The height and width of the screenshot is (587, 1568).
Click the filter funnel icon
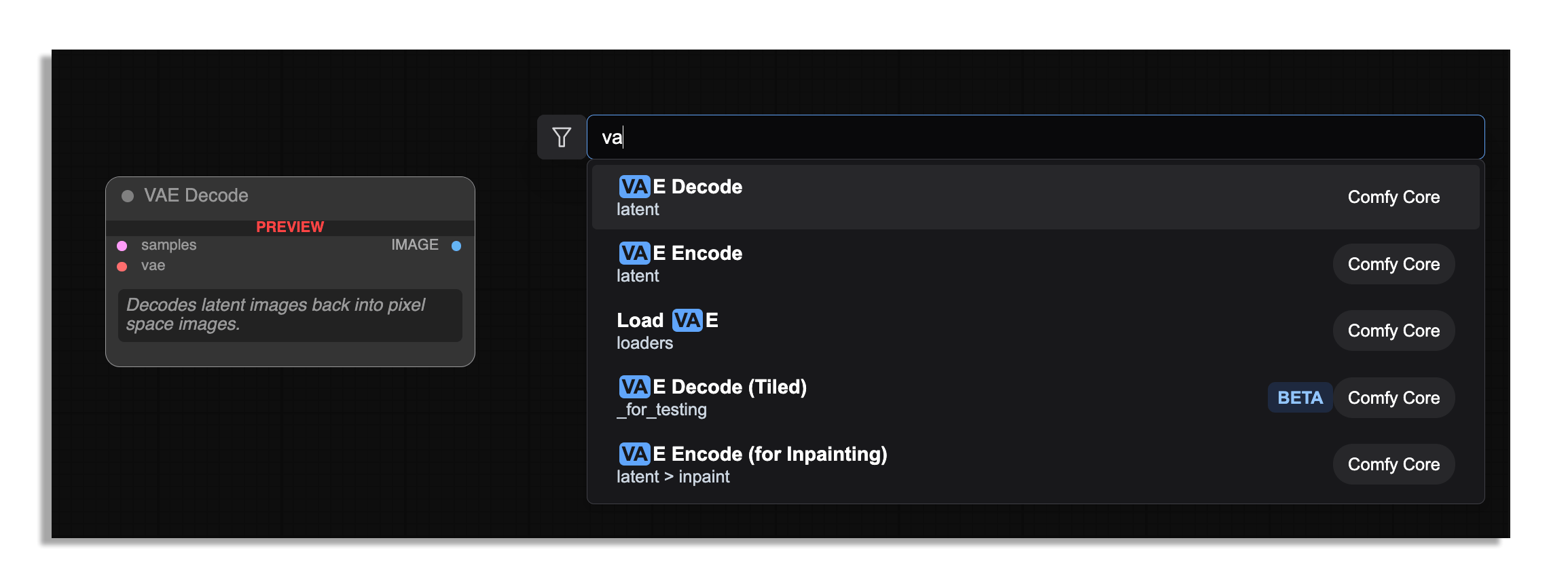click(x=562, y=138)
